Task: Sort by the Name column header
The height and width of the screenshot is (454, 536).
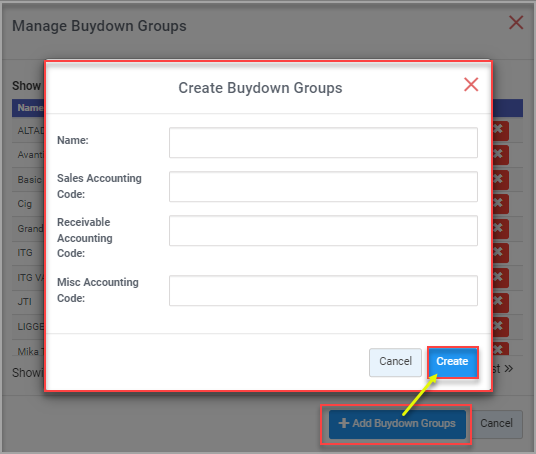Action: coord(30,108)
